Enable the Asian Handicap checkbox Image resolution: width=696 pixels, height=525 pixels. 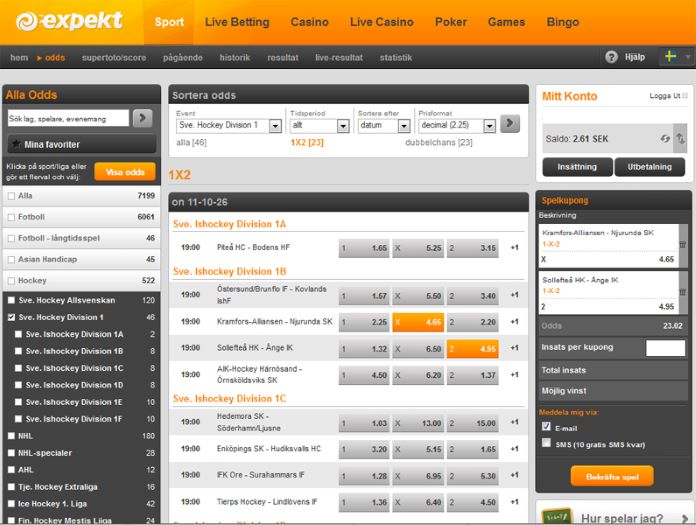click(x=12, y=259)
